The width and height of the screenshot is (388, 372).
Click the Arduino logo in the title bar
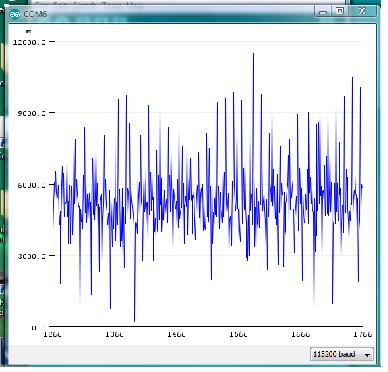pos(15,15)
